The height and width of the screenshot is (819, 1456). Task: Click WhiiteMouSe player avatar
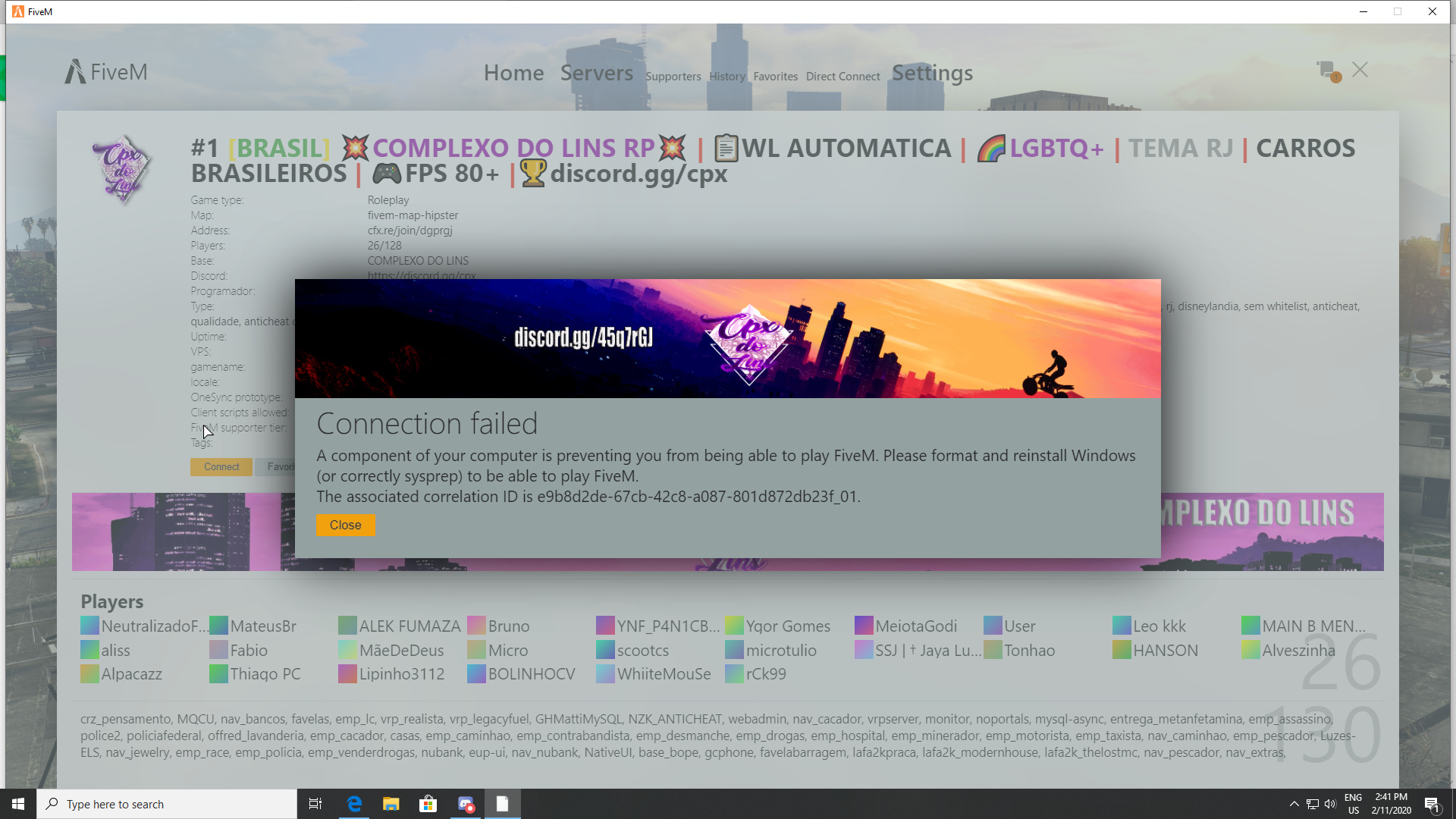pyautogui.click(x=605, y=673)
